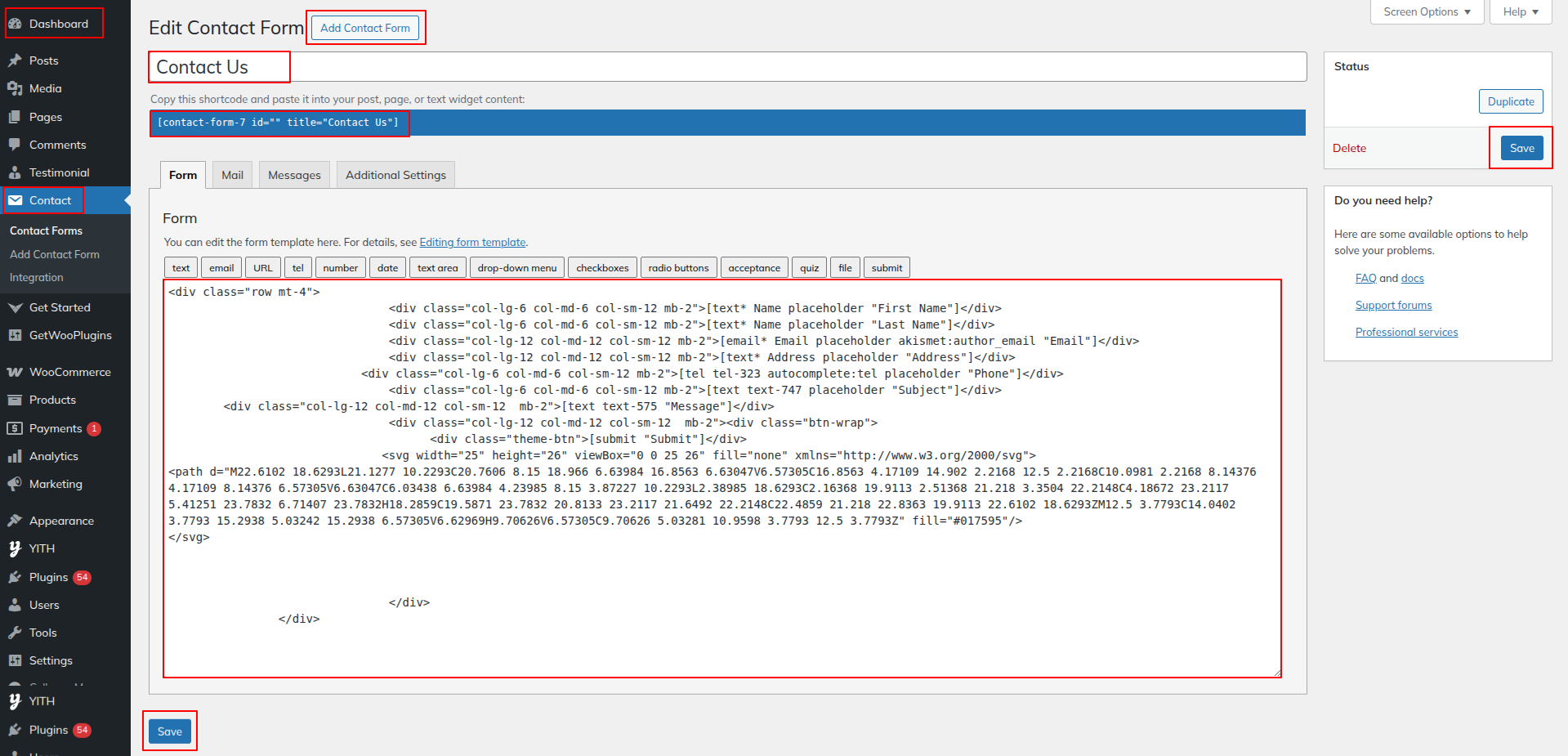Click the Tools wrench icon
The width and height of the screenshot is (1568, 756).
15,633
